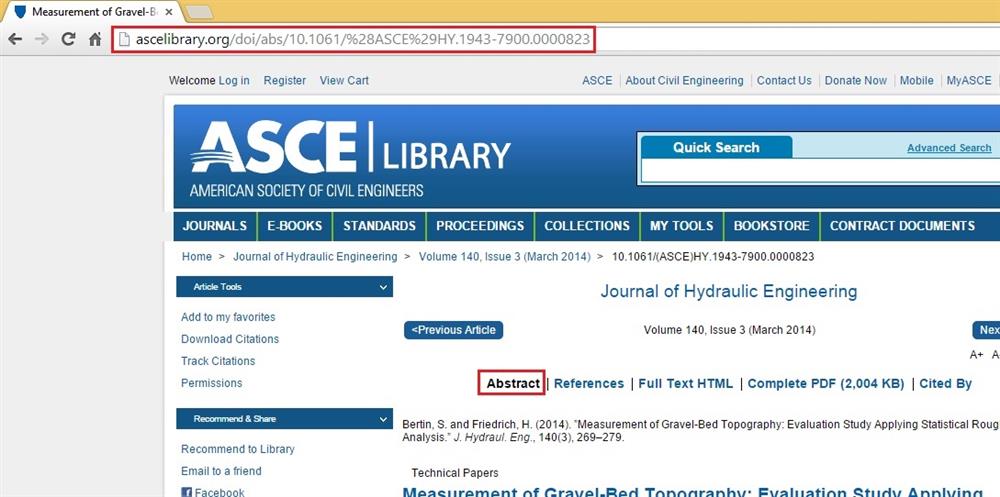This screenshot has height=497, width=1000.
Task: Open the STANDARDS menu
Action: [x=379, y=226]
